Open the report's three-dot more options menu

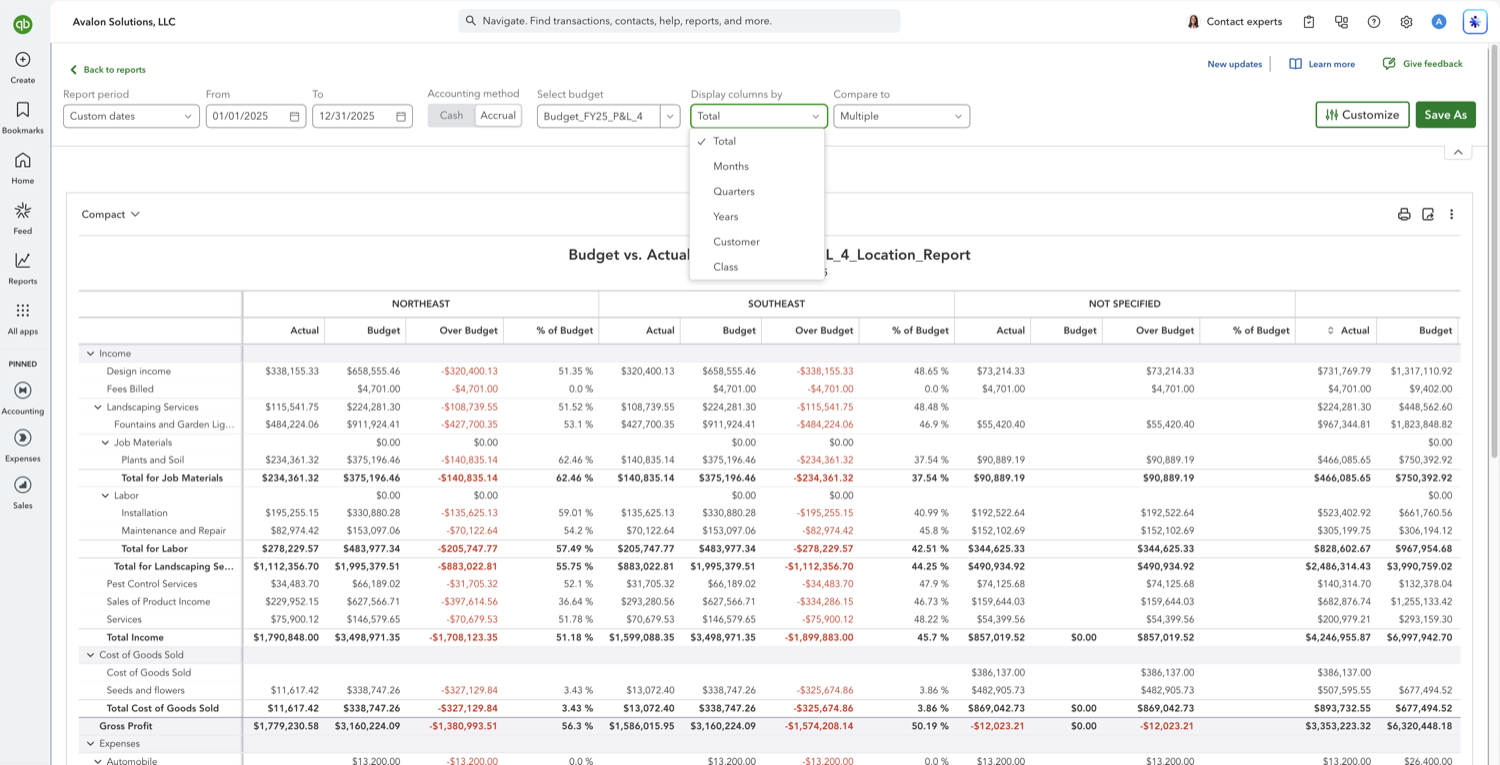pos(1452,214)
